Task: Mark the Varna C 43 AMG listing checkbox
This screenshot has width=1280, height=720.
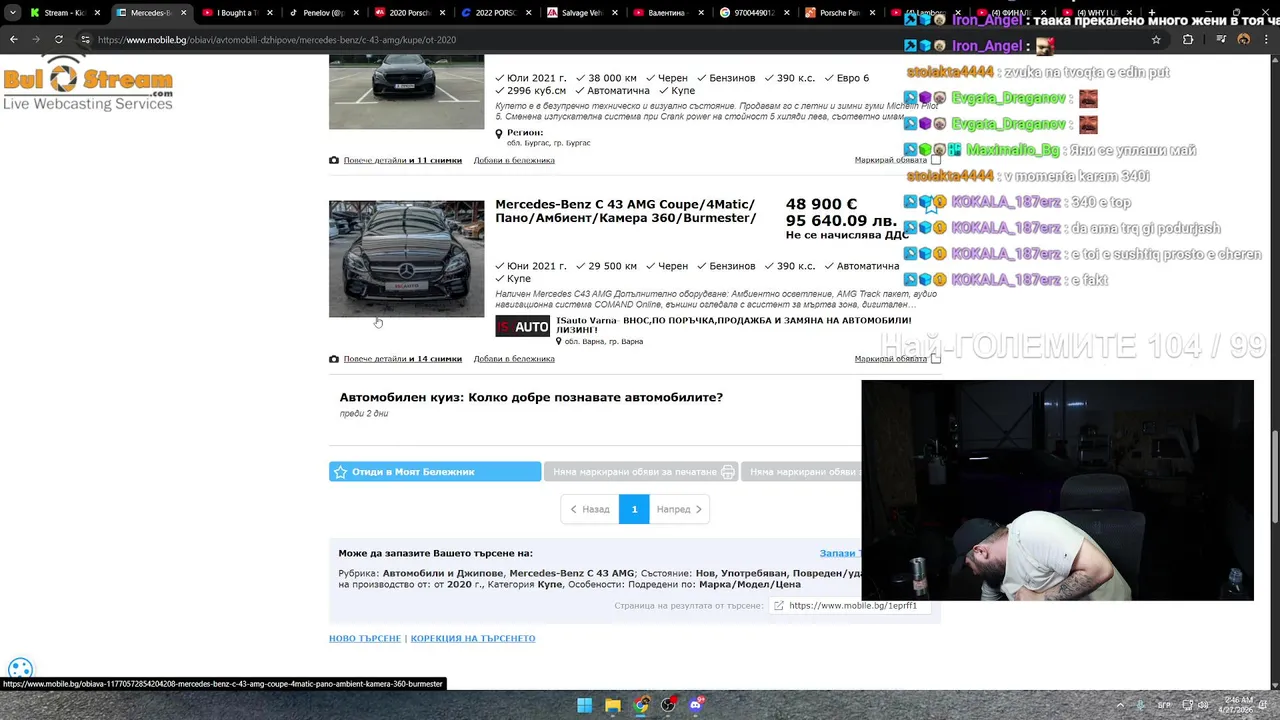Action: [x=936, y=358]
